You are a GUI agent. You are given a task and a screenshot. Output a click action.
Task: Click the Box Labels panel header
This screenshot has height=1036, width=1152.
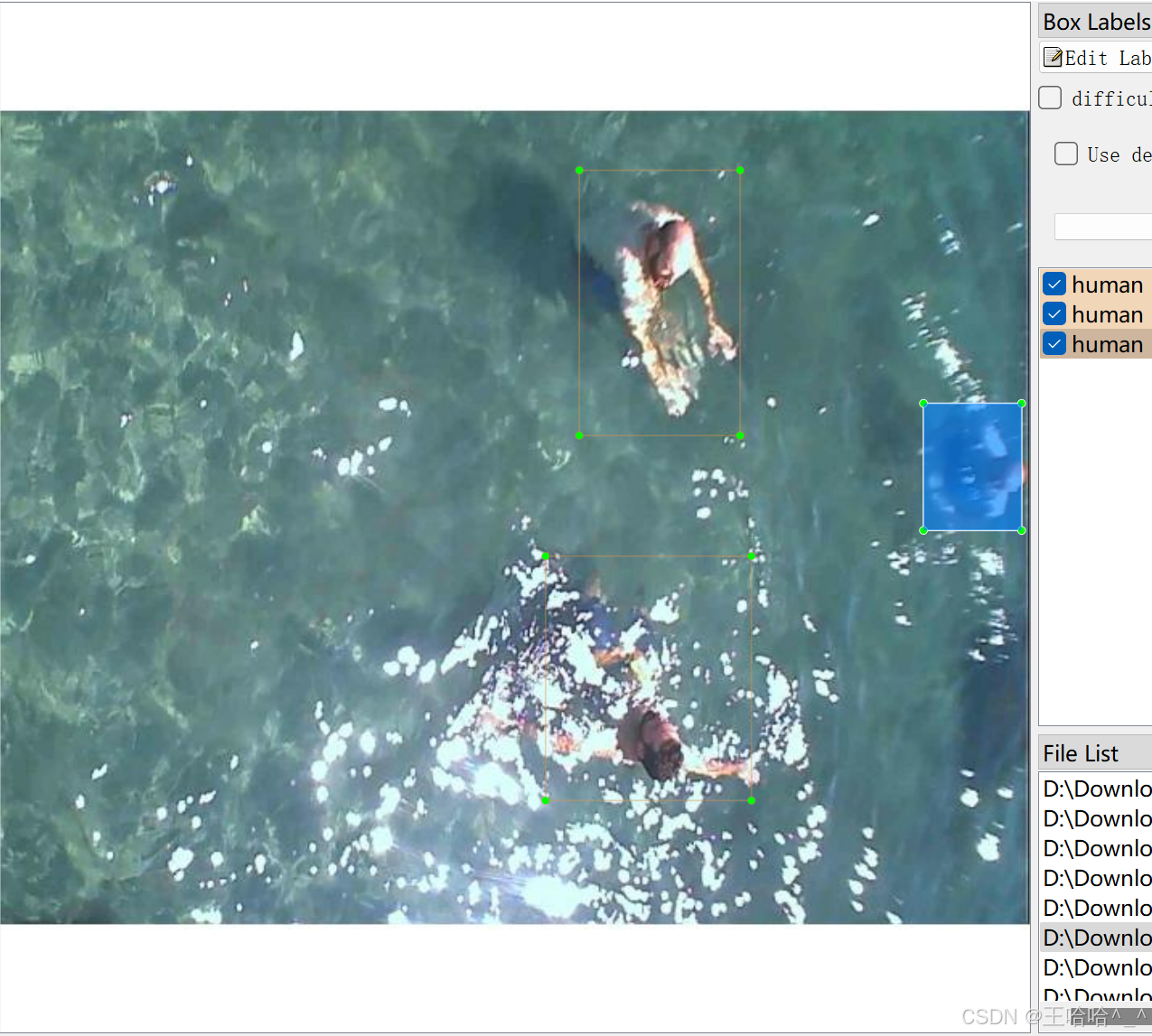[x=1095, y=22]
